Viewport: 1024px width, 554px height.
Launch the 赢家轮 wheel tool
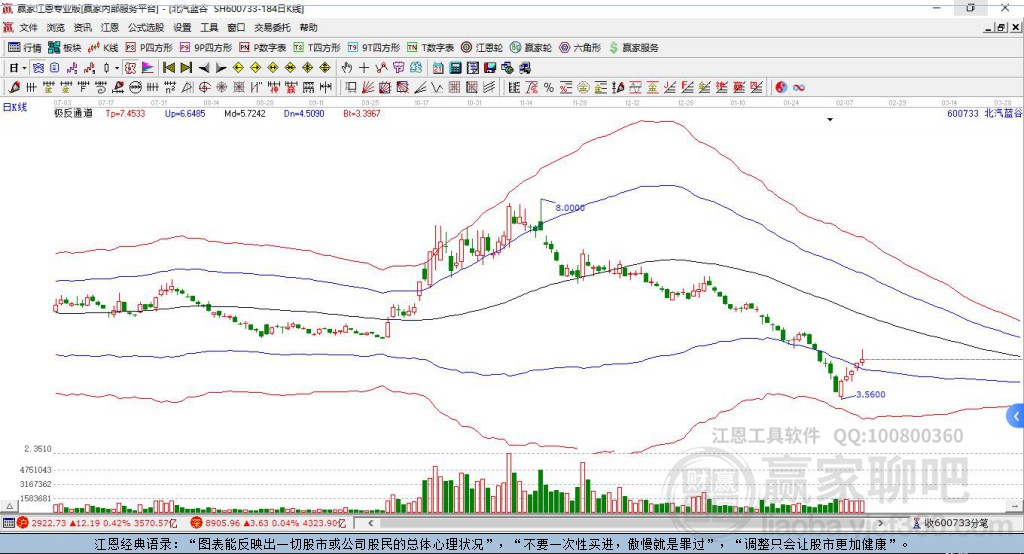531,48
